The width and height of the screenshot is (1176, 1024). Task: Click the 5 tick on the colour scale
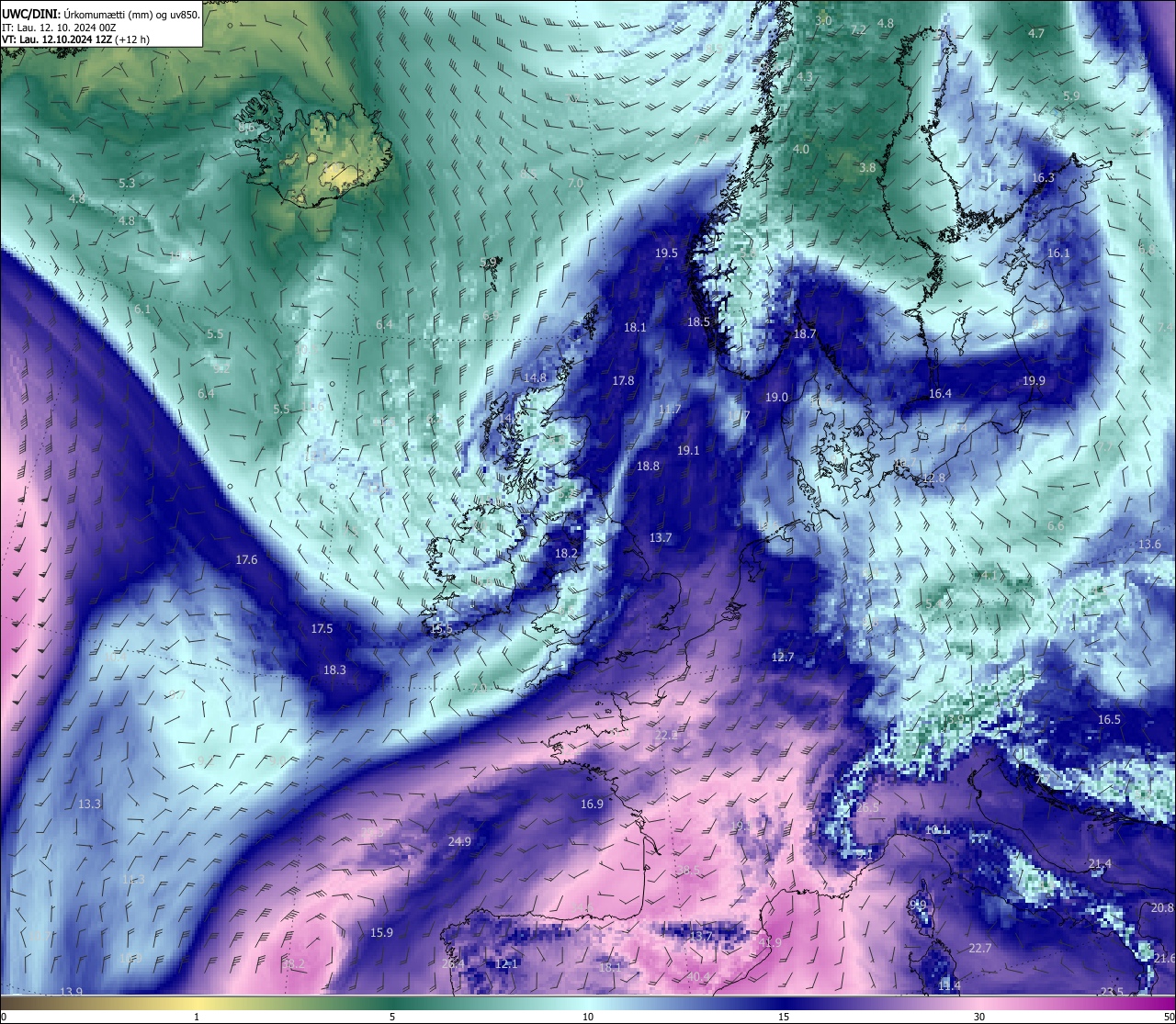pyautogui.click(x=392, y=1017)
